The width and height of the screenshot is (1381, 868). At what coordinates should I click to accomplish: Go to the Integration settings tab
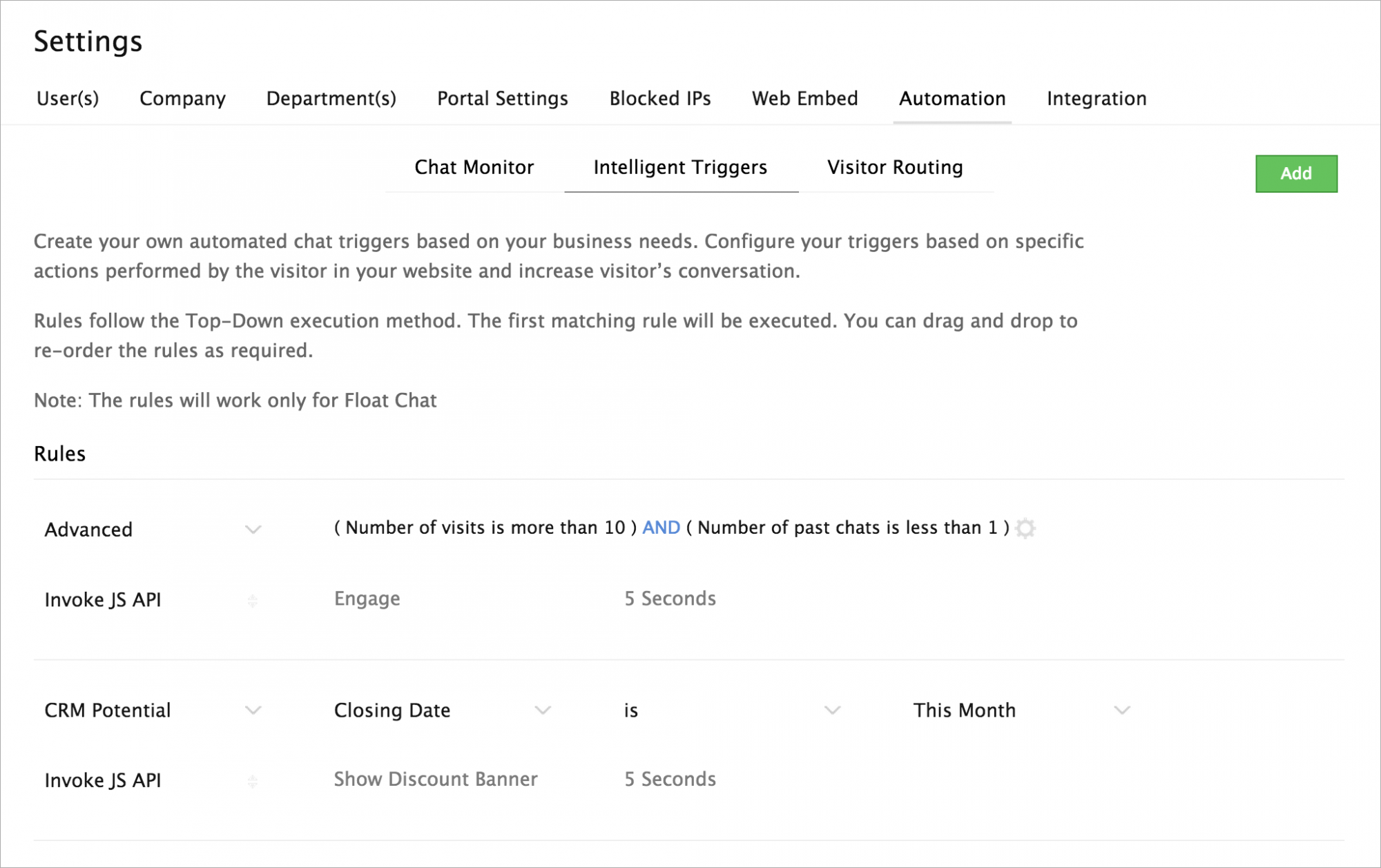[1096, 99]
